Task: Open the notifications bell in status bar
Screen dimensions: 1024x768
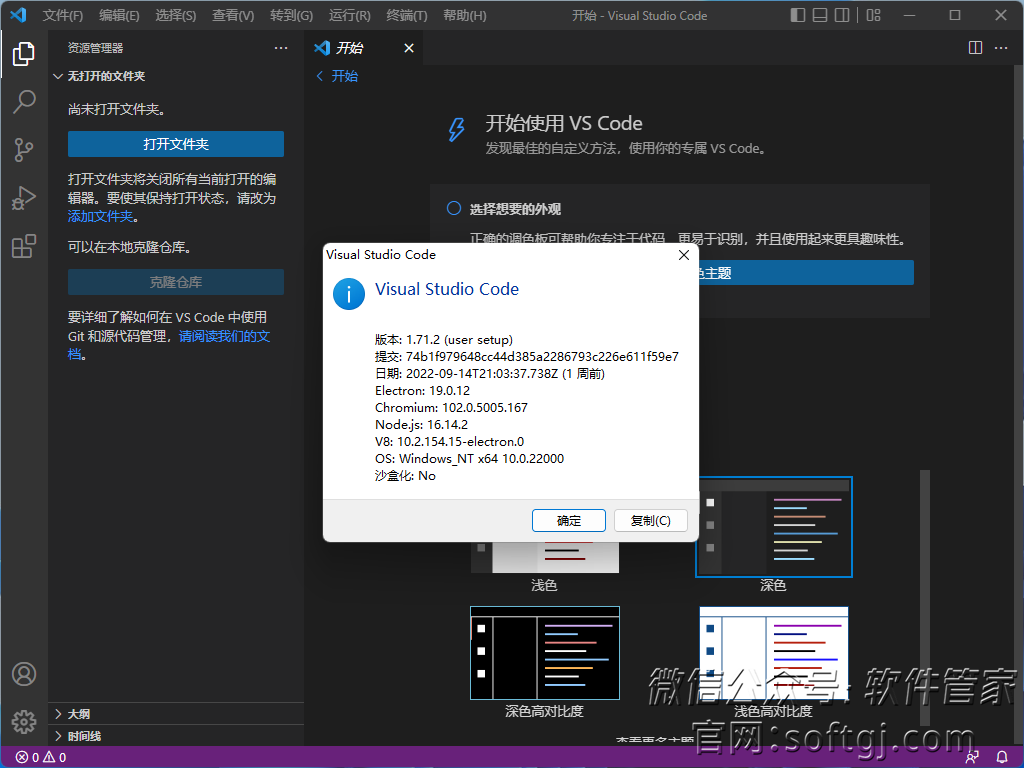Action: pyautogui.click(x=1002, y=757)
